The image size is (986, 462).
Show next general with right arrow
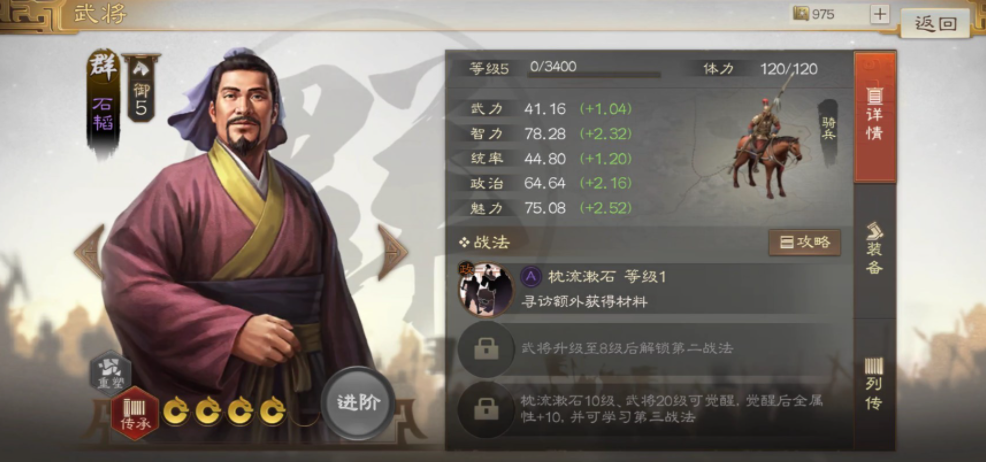click(x=392, y=252)
